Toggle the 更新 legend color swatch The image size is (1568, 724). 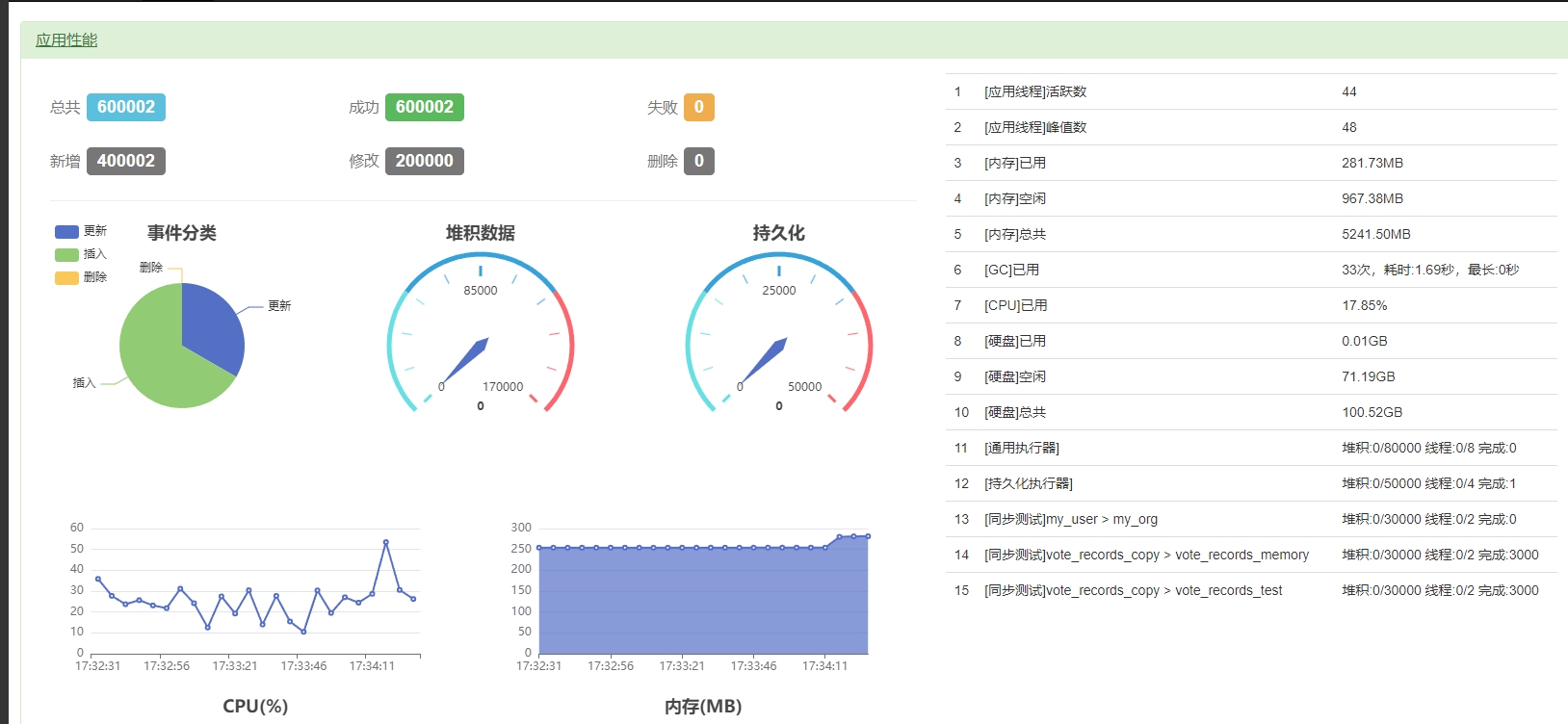pyautogui.click(x=66, y=232)
